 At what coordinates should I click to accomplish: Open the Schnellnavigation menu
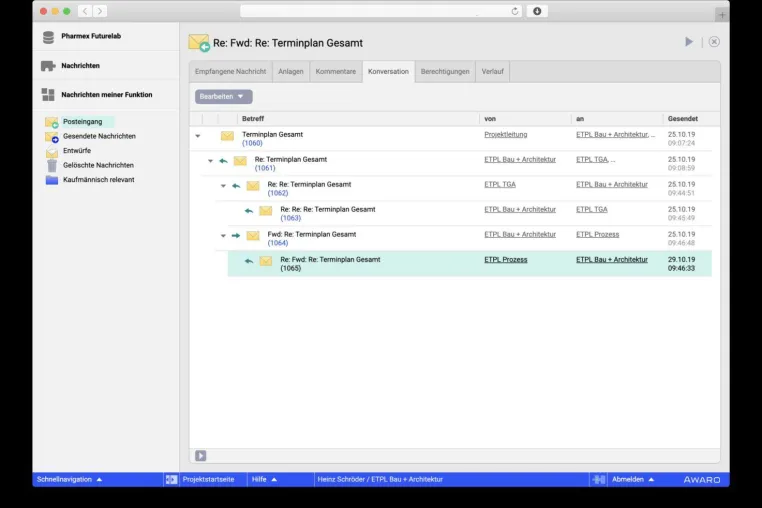(x=69, y=479)
